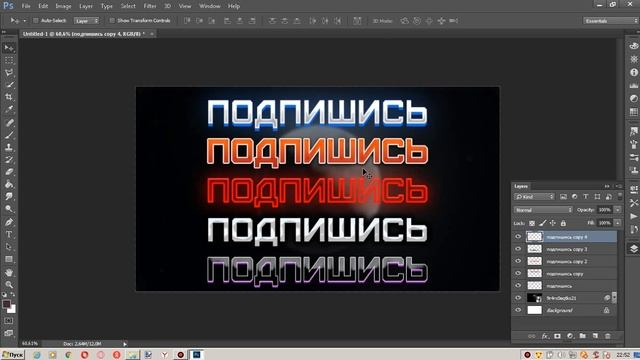The height and width of the screenshot is (360, 640).
Task: Open the Image menu
Action: coord(63,6)
